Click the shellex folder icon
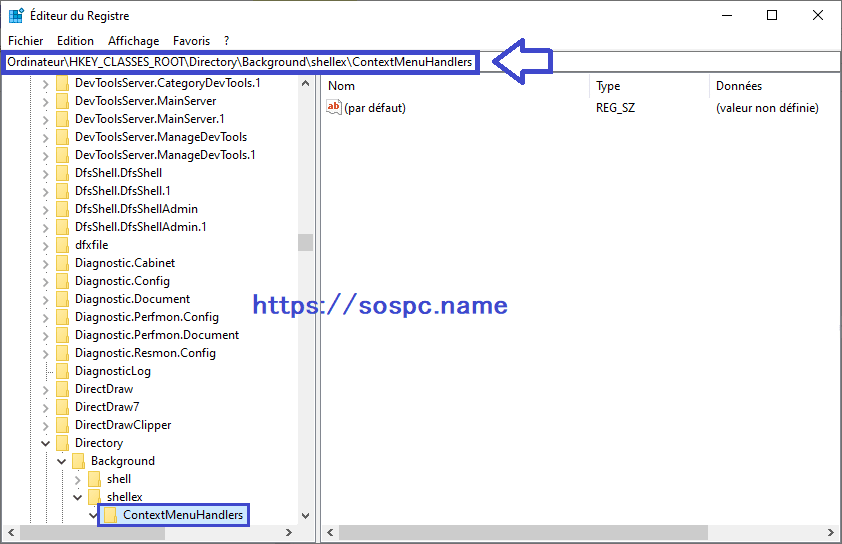This screenshot has height=544, width=842. tap(94, 496)
